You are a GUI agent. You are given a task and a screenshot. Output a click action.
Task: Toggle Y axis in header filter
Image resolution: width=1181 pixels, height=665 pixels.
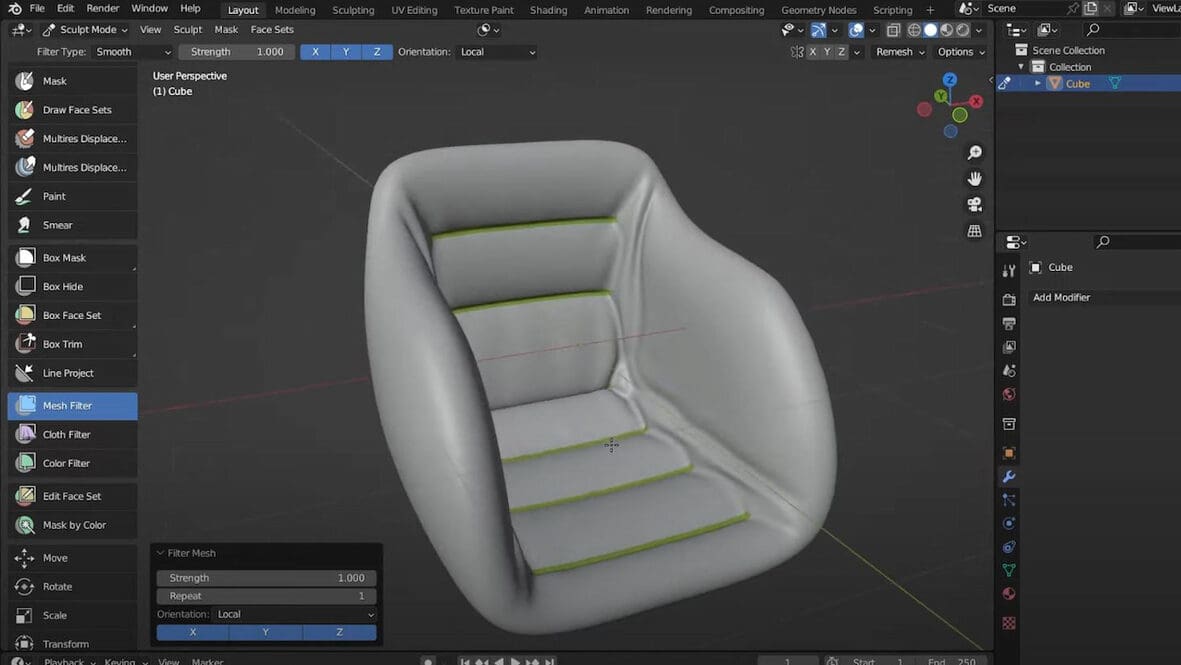346,52
